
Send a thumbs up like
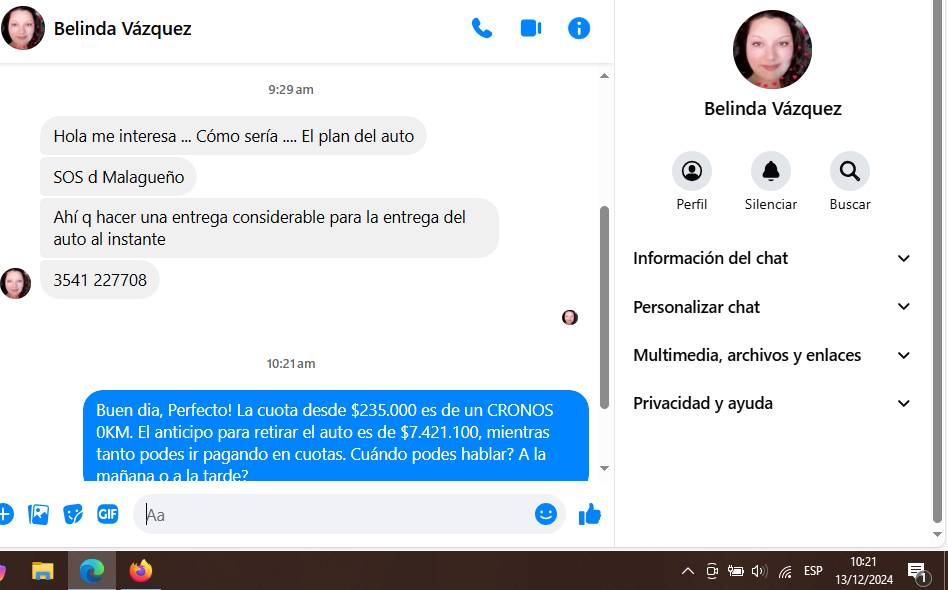(590, 514)
